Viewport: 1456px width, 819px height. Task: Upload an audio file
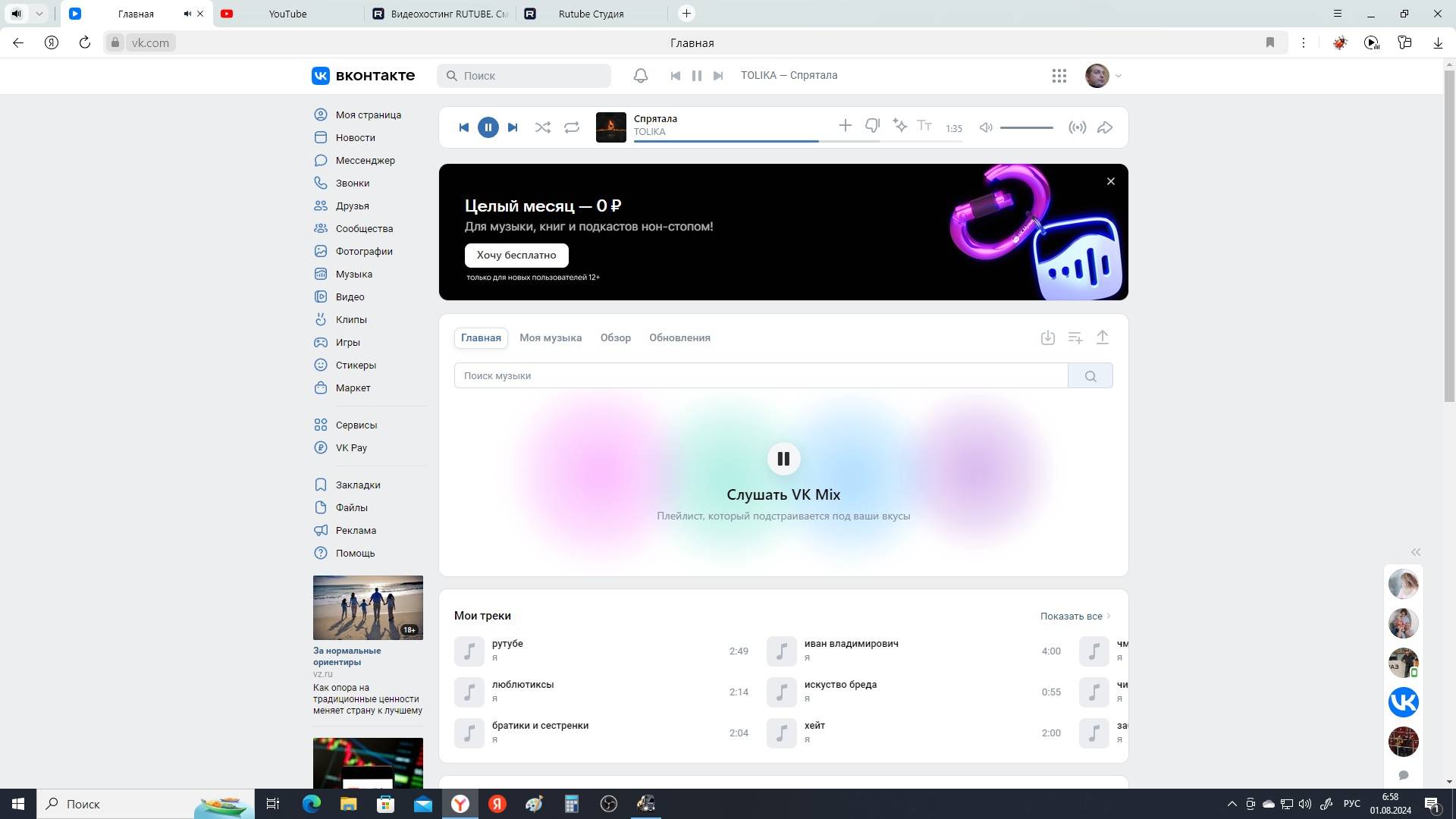point(1103,337)
